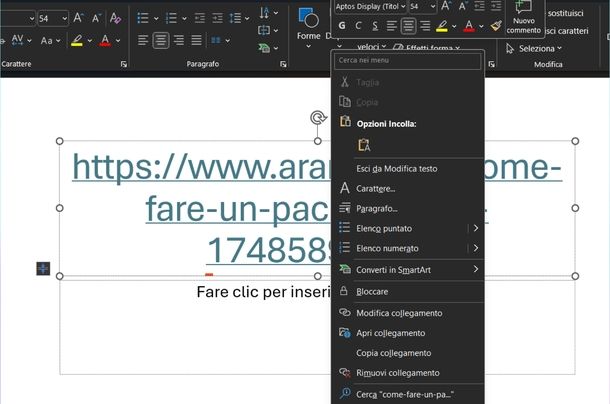Screen dimensions: 610x404
Task: Select Apri collegamento
Action: [x=407, y=333]
